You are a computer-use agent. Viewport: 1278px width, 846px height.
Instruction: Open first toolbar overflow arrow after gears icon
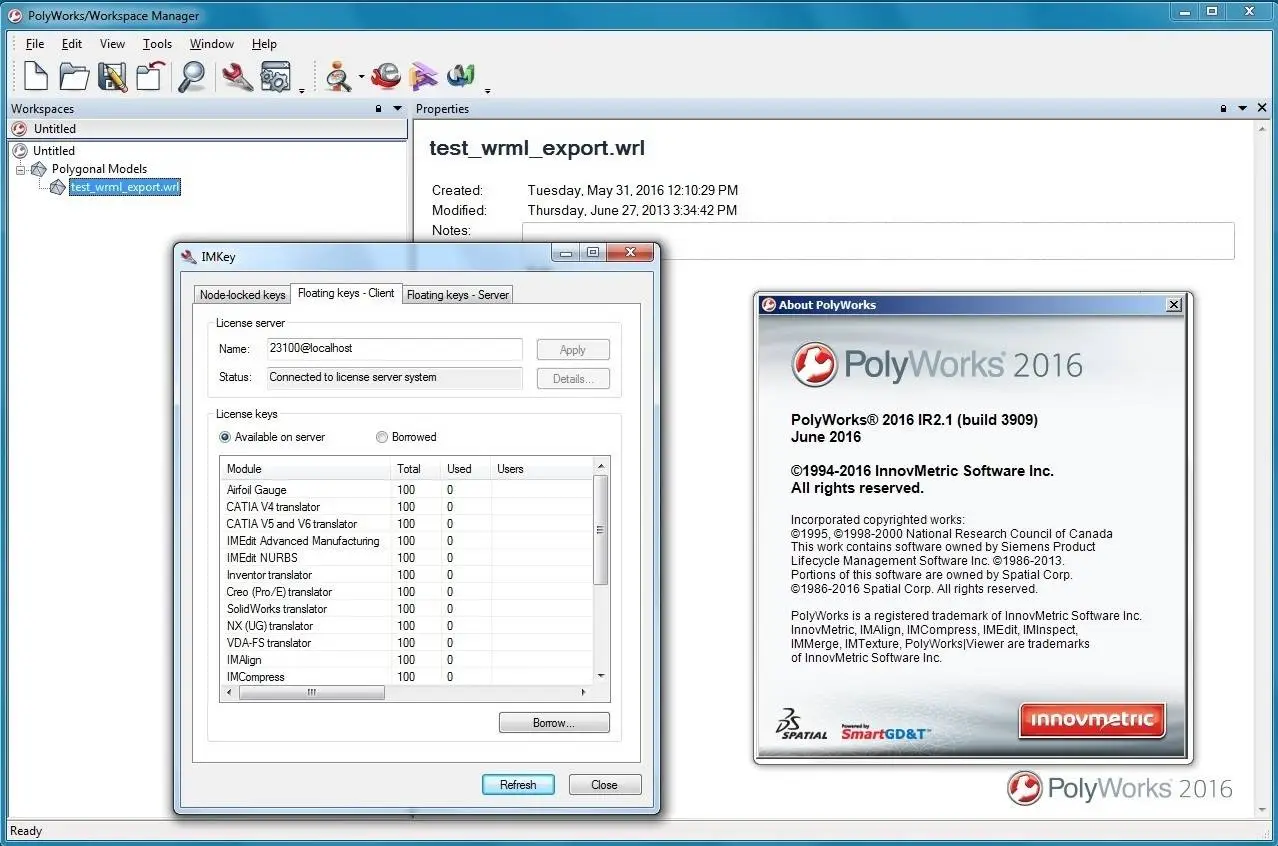pyautogui.click(x=301, y=91)
